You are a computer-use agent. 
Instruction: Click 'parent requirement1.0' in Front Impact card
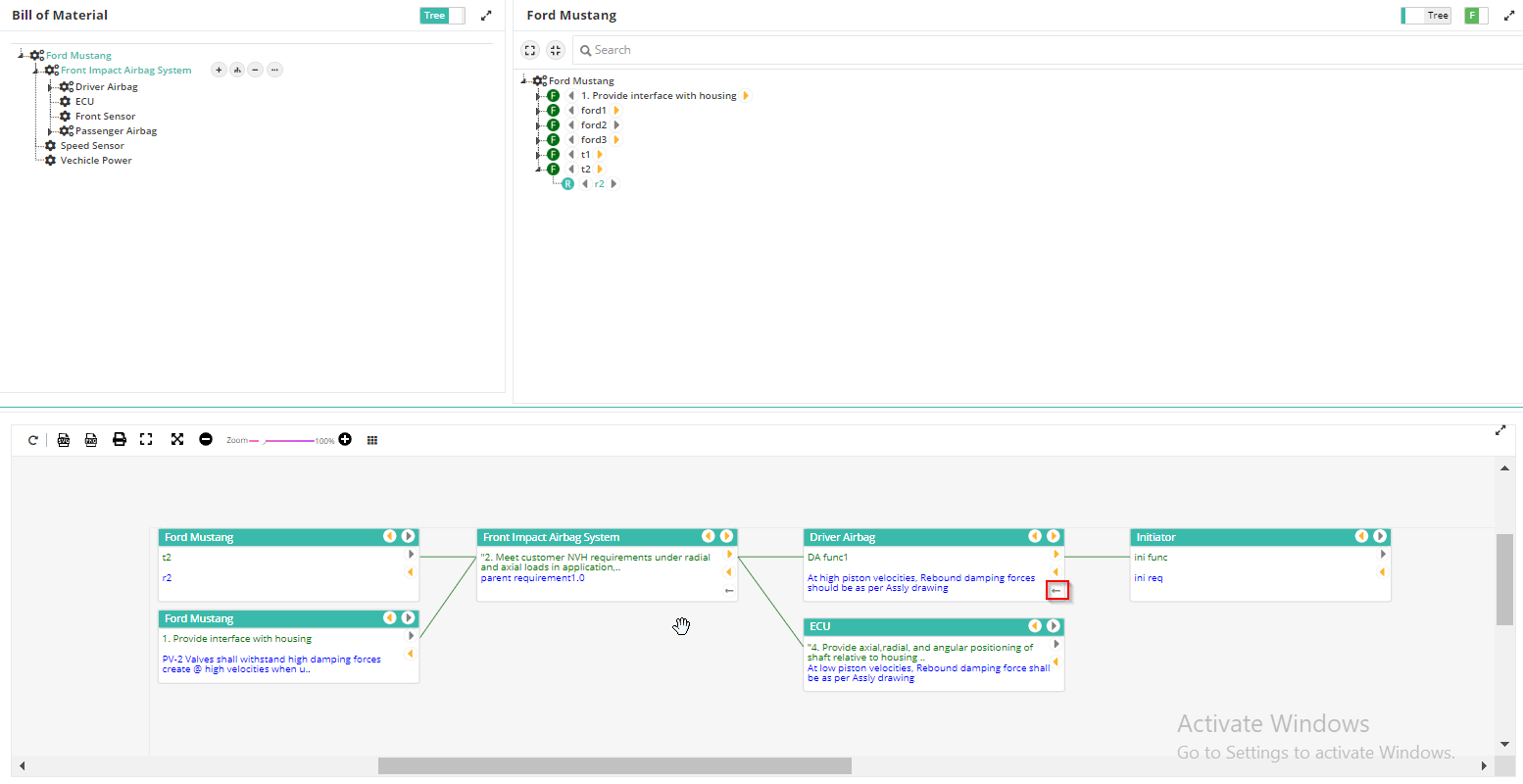coord(532,578)
